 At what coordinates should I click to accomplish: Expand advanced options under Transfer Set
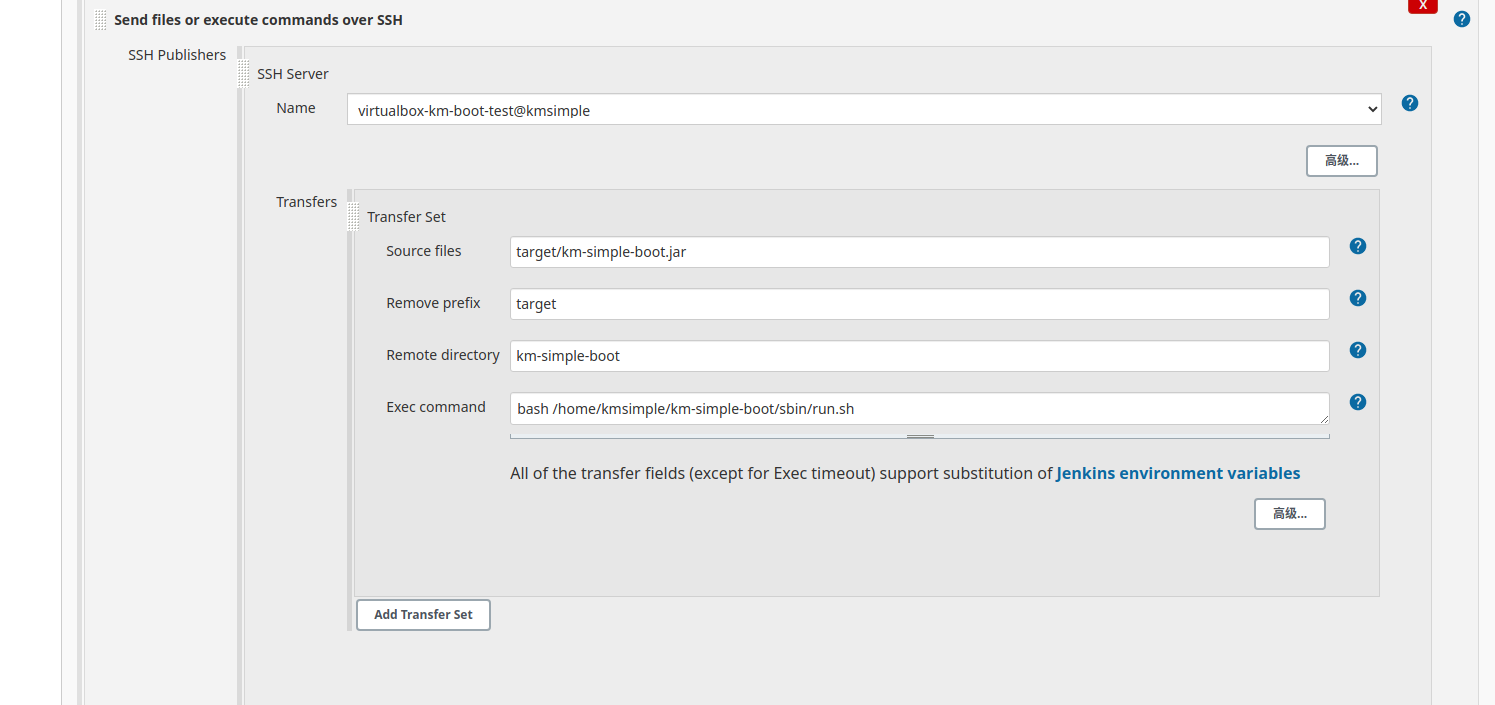coord(1289,514)
